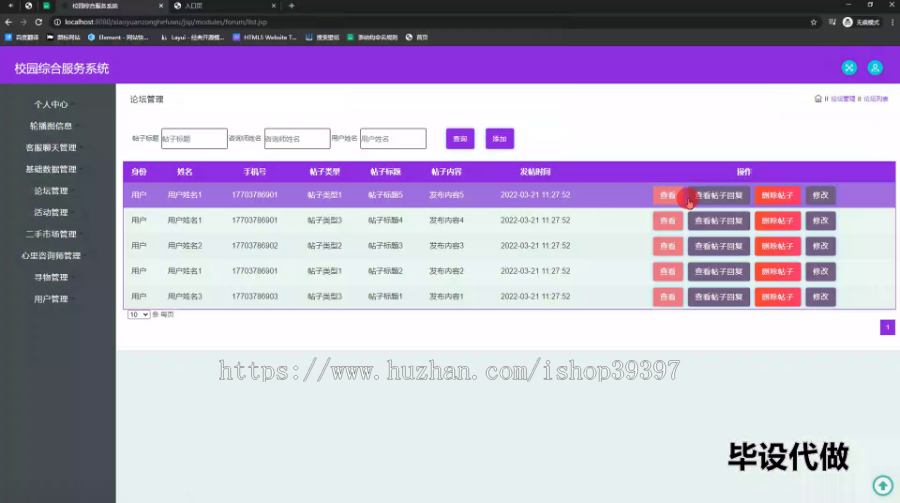
Task: Open 用户管理 in the sidebar
Action: pyautogui.click(x=51, y=299)
